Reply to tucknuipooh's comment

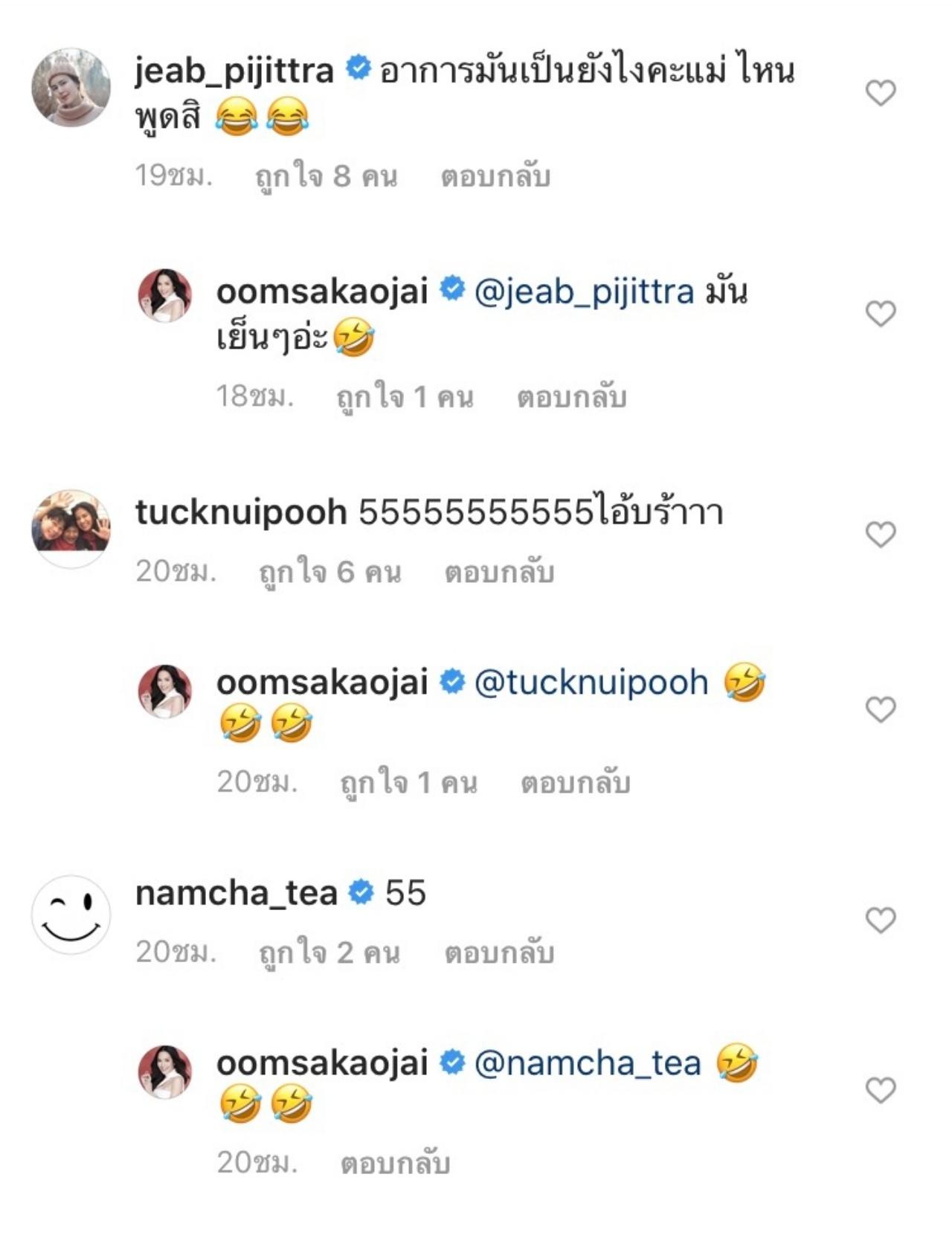point(499,573)
